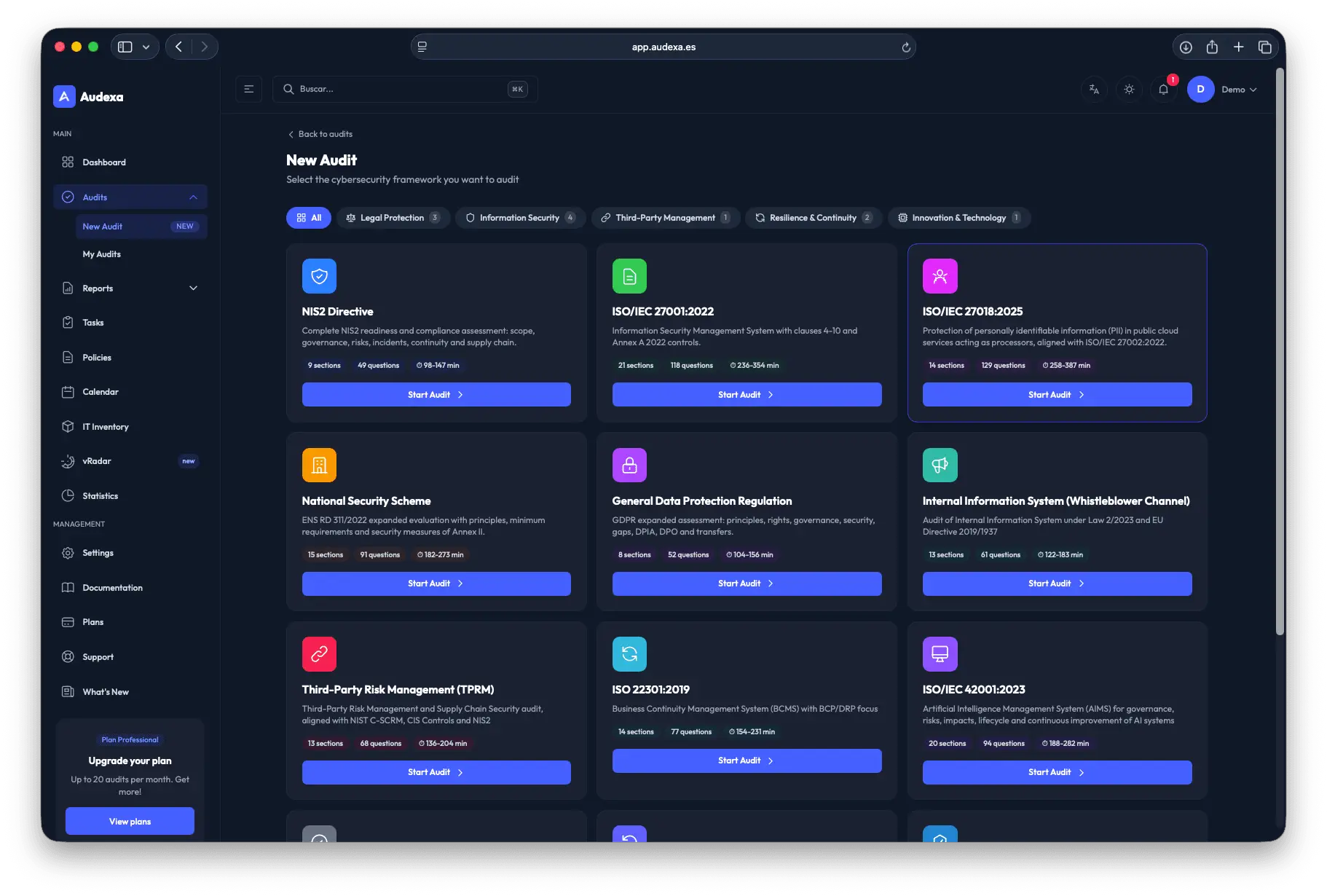
Task: Select the All filter tab
Action: [x=309, y=218]
